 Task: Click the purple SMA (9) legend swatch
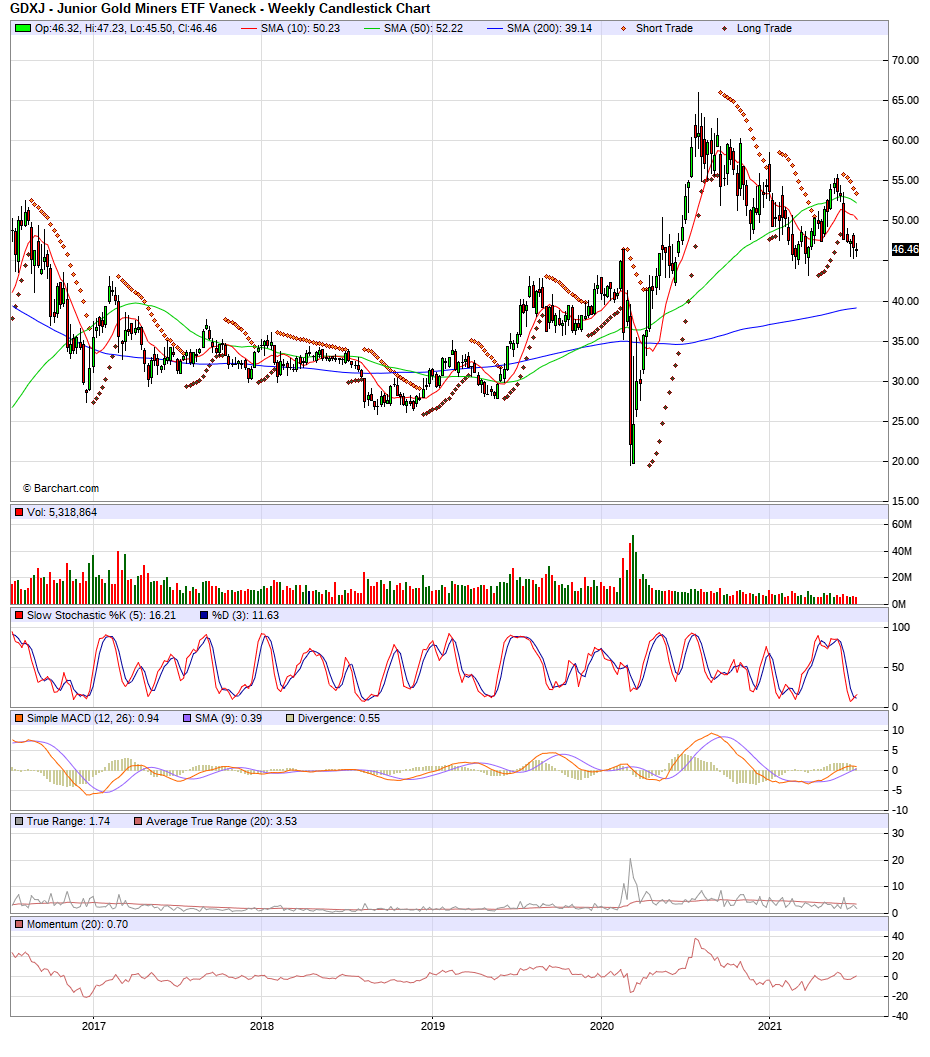tap(187, 719)
